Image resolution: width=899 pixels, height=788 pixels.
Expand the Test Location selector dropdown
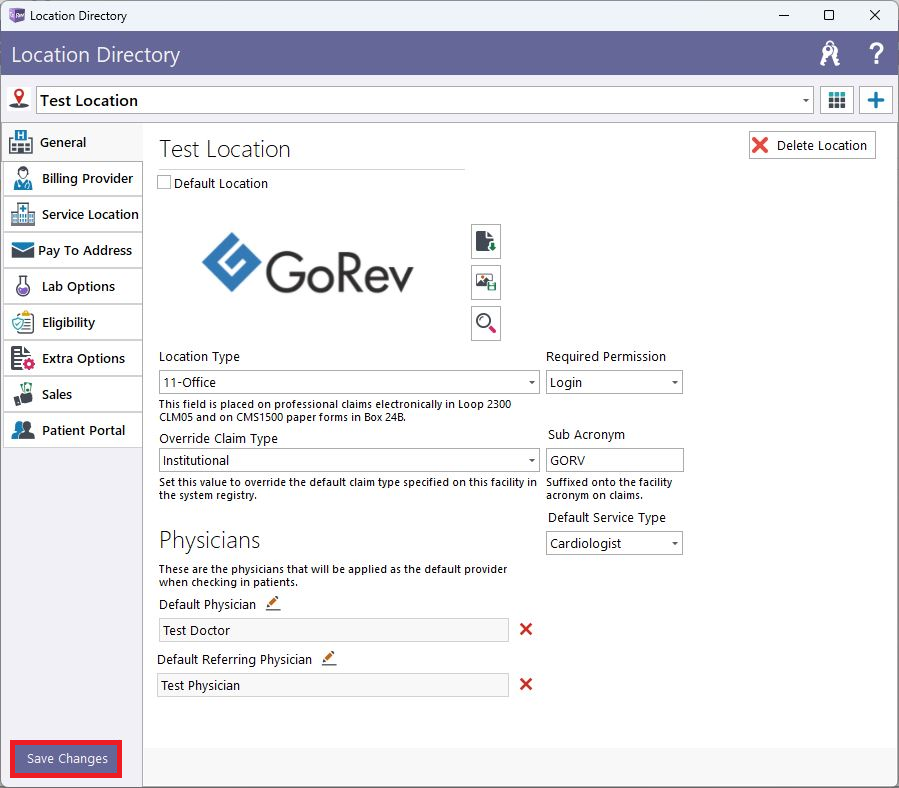pos(806,100)
